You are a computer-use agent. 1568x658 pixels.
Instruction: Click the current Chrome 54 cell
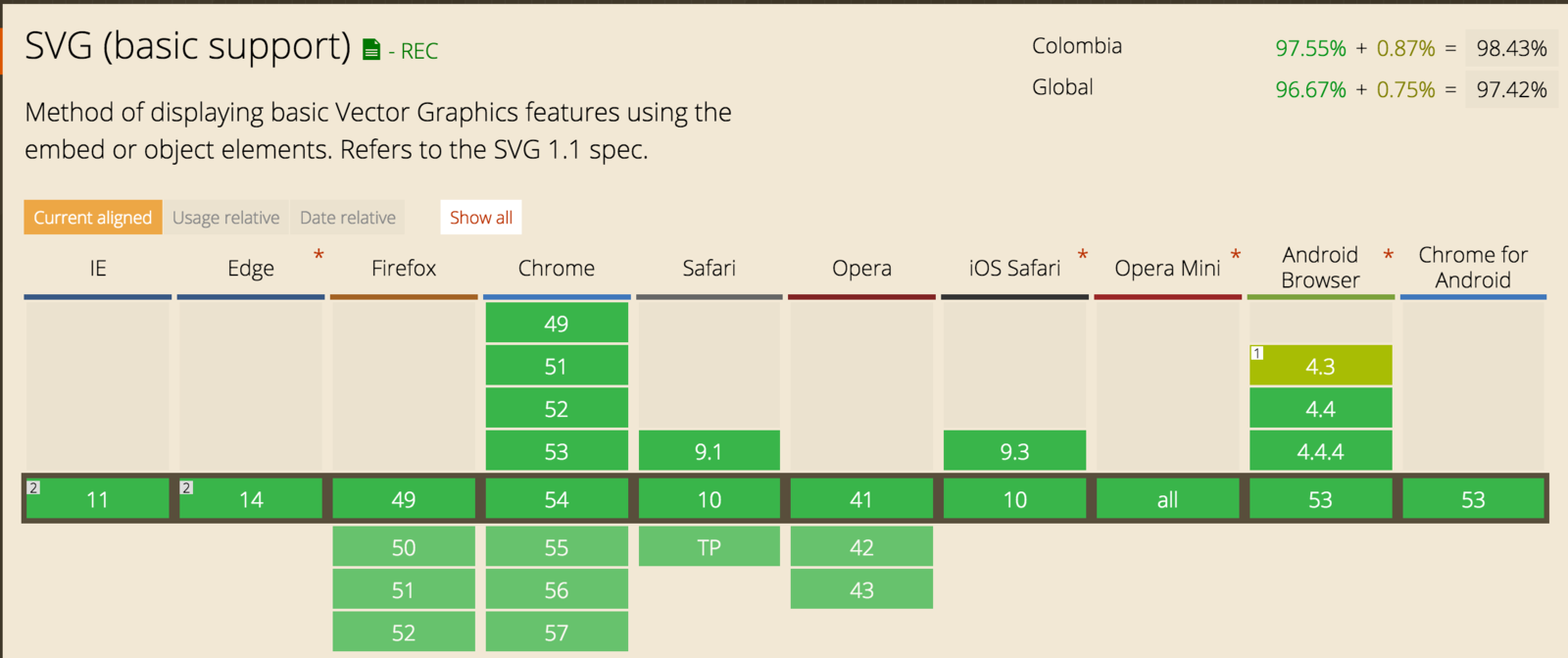pos(557,499)
